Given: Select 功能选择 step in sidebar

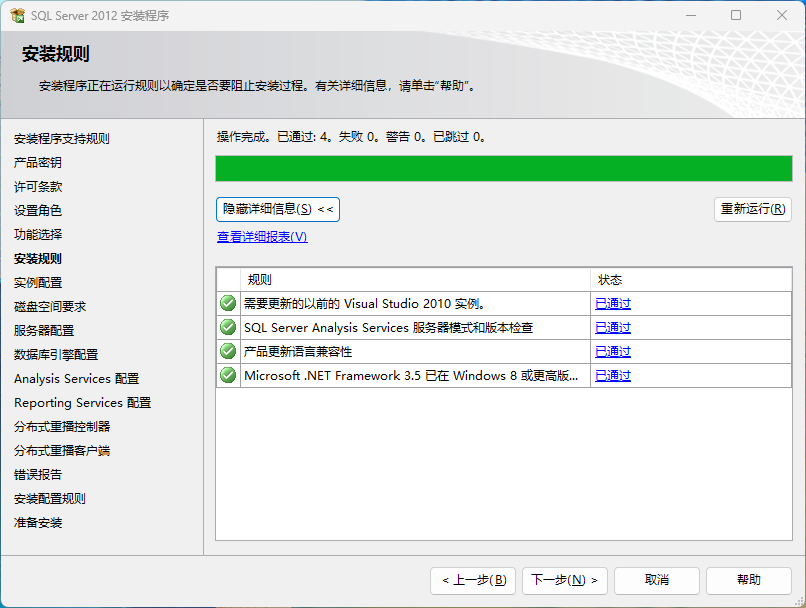Looking at the screenshot, I should point(38,235).
